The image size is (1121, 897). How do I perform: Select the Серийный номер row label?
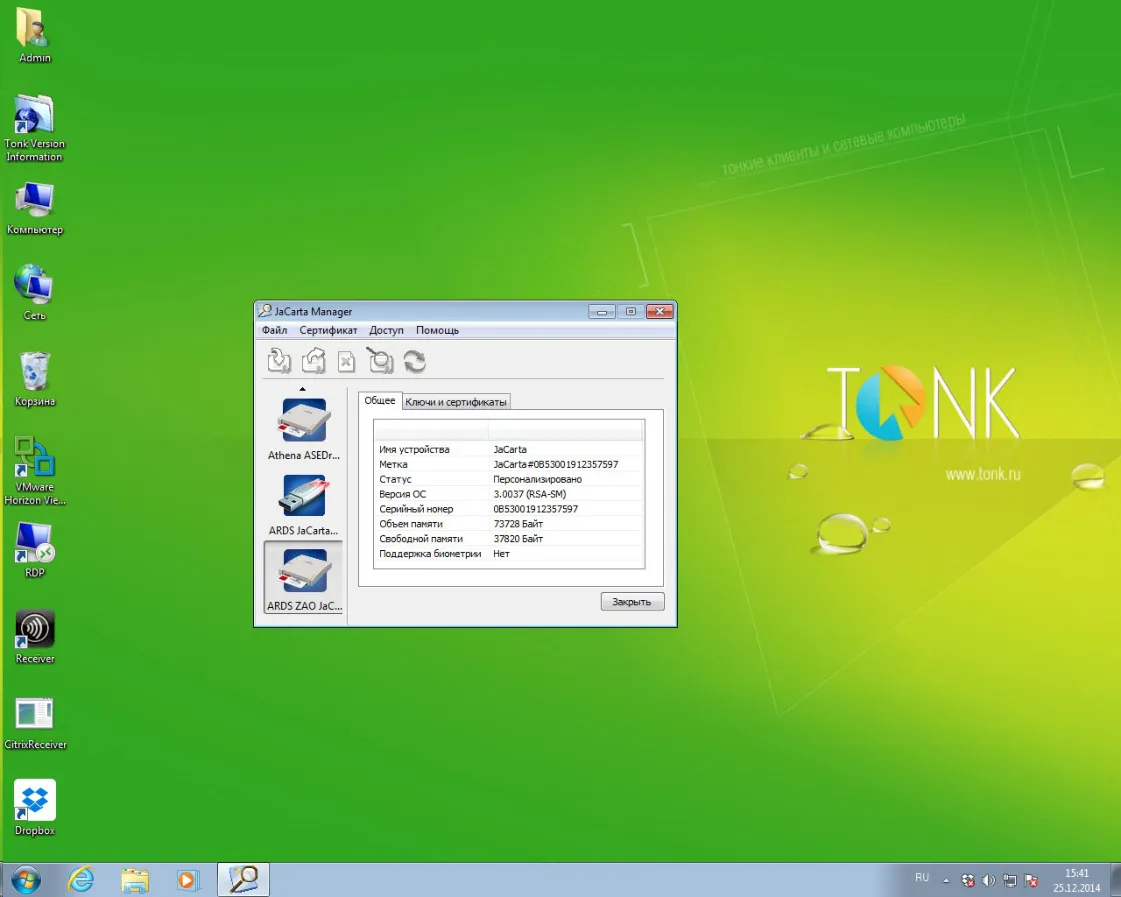416,509
